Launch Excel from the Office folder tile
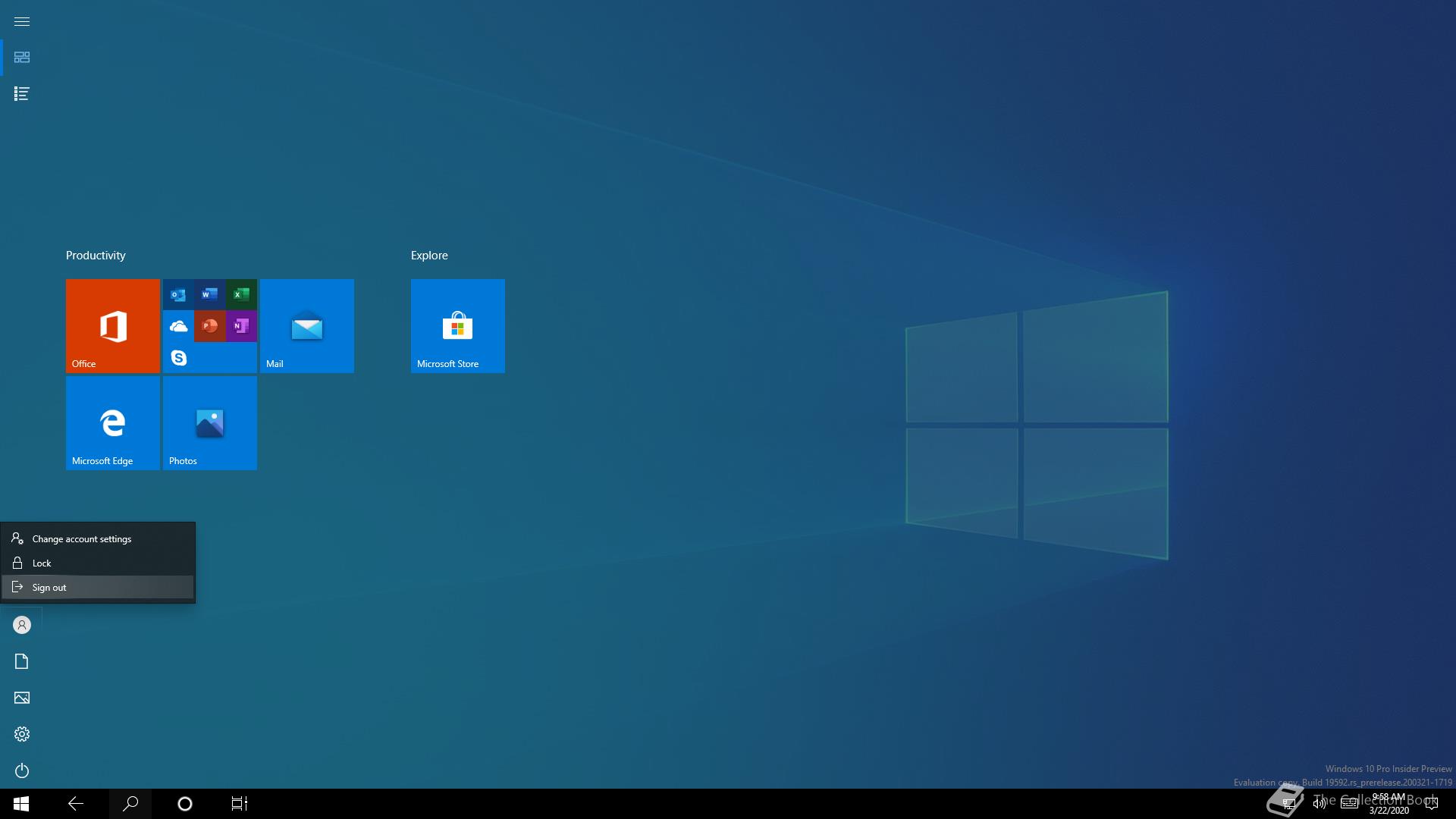 241,294
